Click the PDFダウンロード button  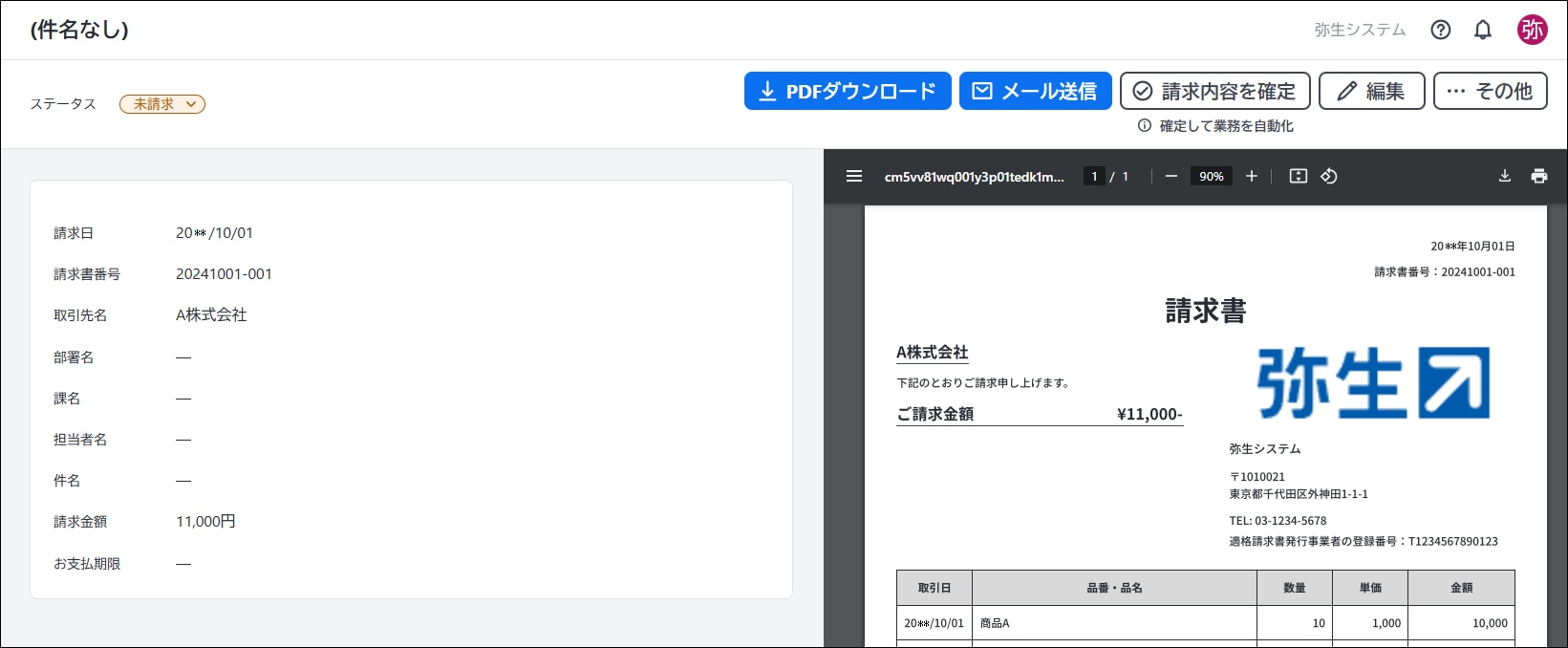(848, 91)
